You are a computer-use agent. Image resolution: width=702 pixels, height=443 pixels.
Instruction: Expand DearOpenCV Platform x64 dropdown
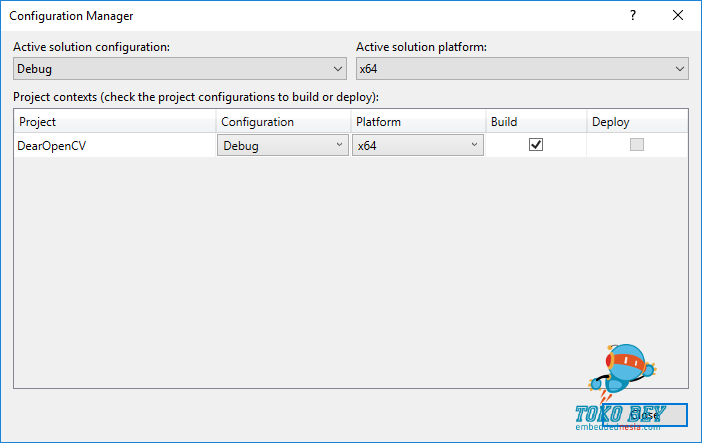pos(418,145)
